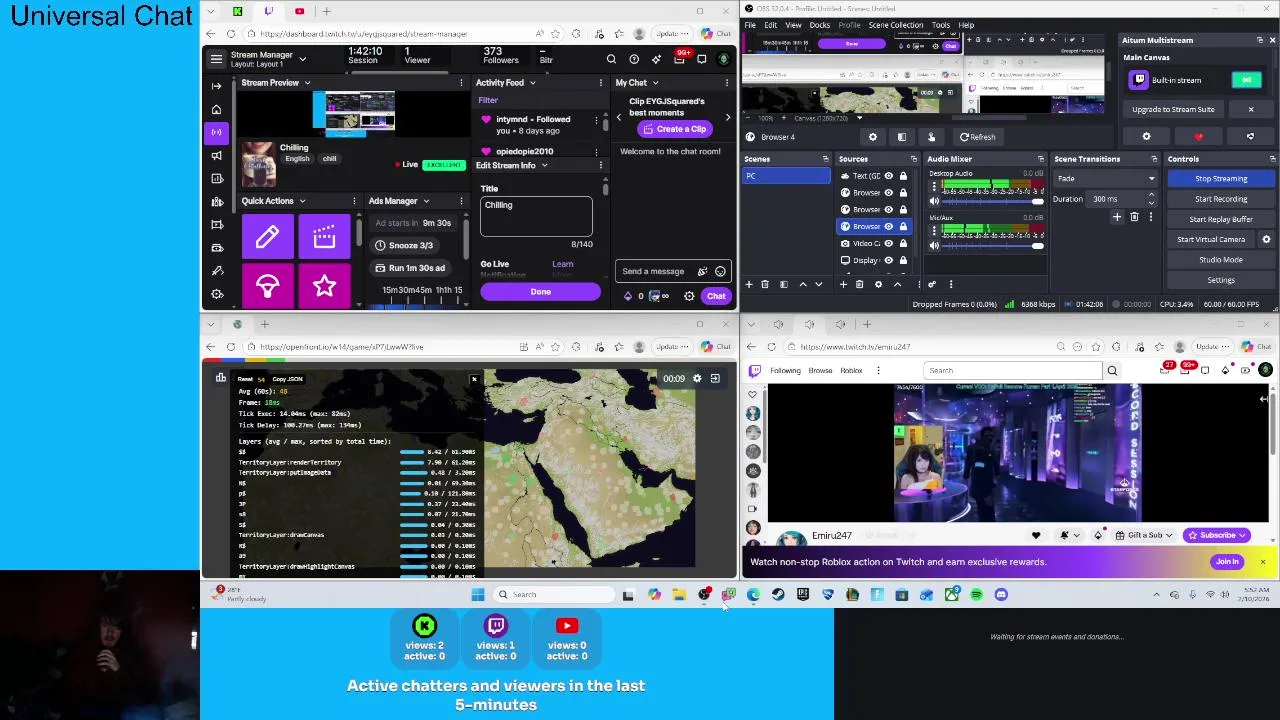Mute Mic/Aux in OBS mixer

point(934,245)
